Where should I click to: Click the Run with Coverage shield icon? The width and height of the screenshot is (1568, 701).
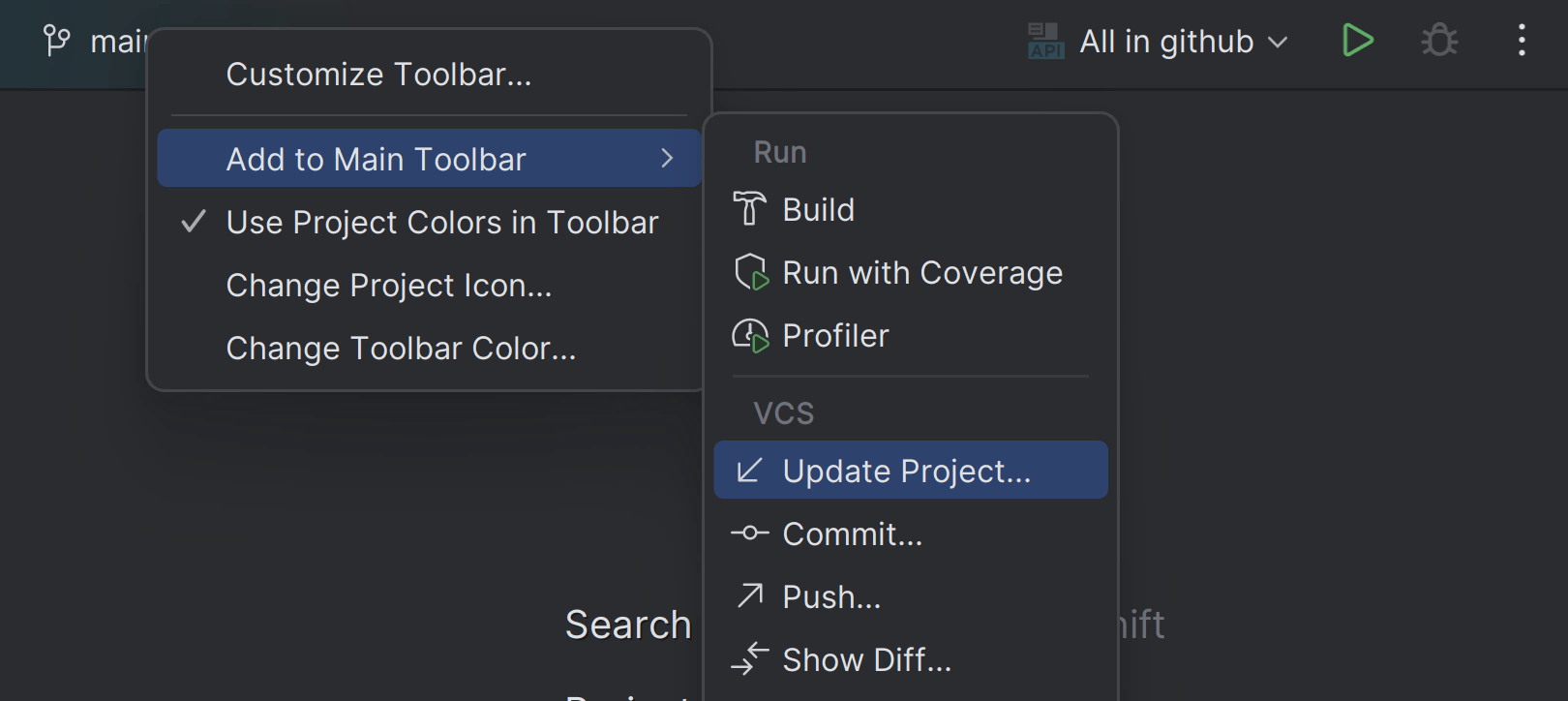pos(751,273)
